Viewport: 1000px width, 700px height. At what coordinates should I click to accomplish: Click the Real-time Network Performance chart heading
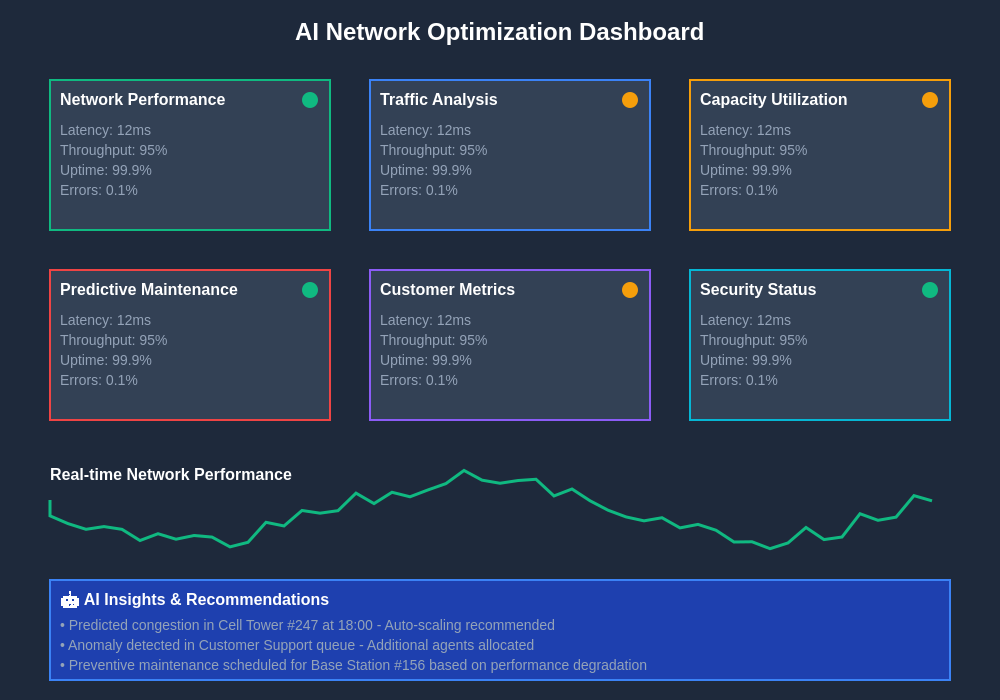tap(171, 475)
